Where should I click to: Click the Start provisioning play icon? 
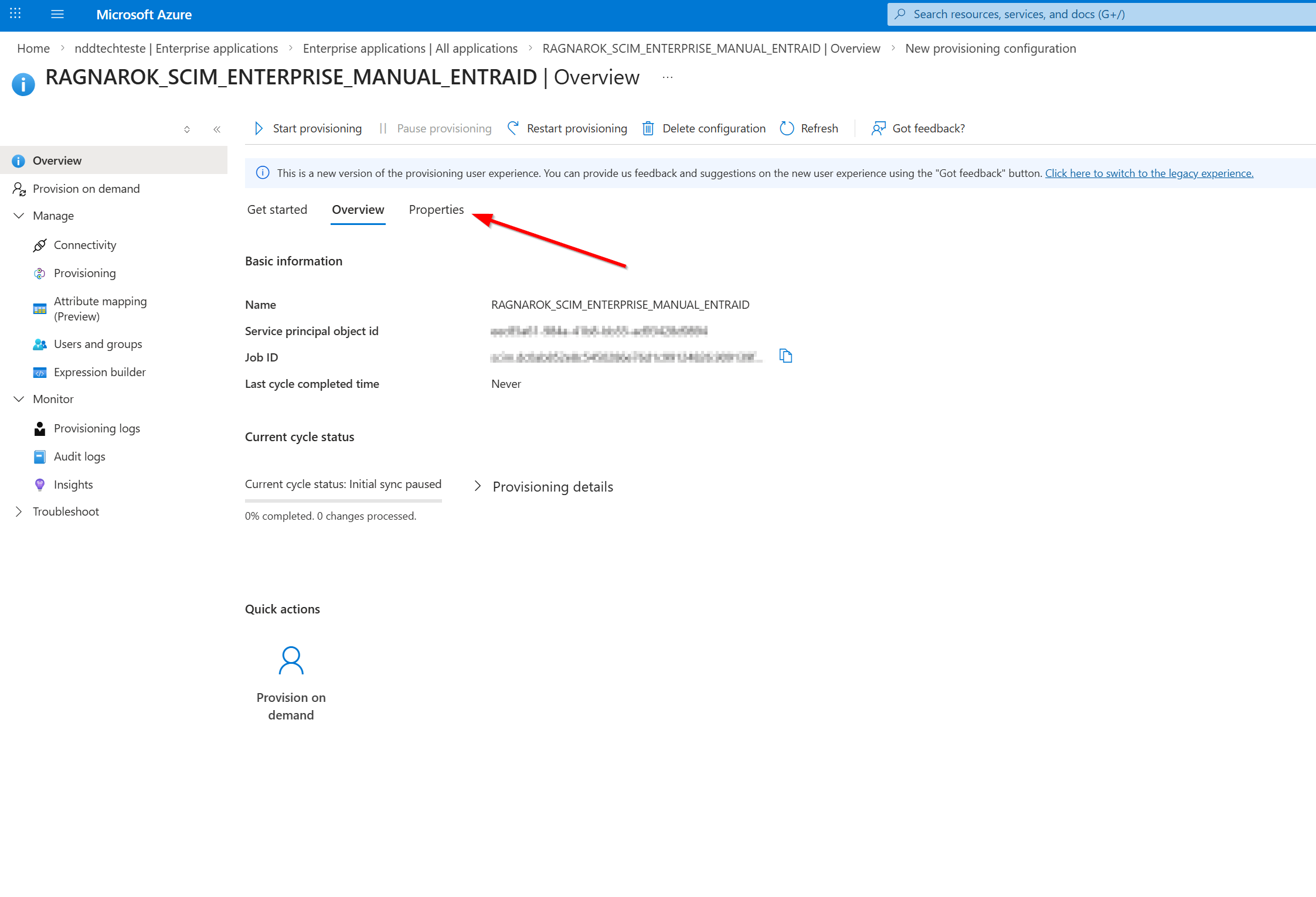click(x=259, y=128)
